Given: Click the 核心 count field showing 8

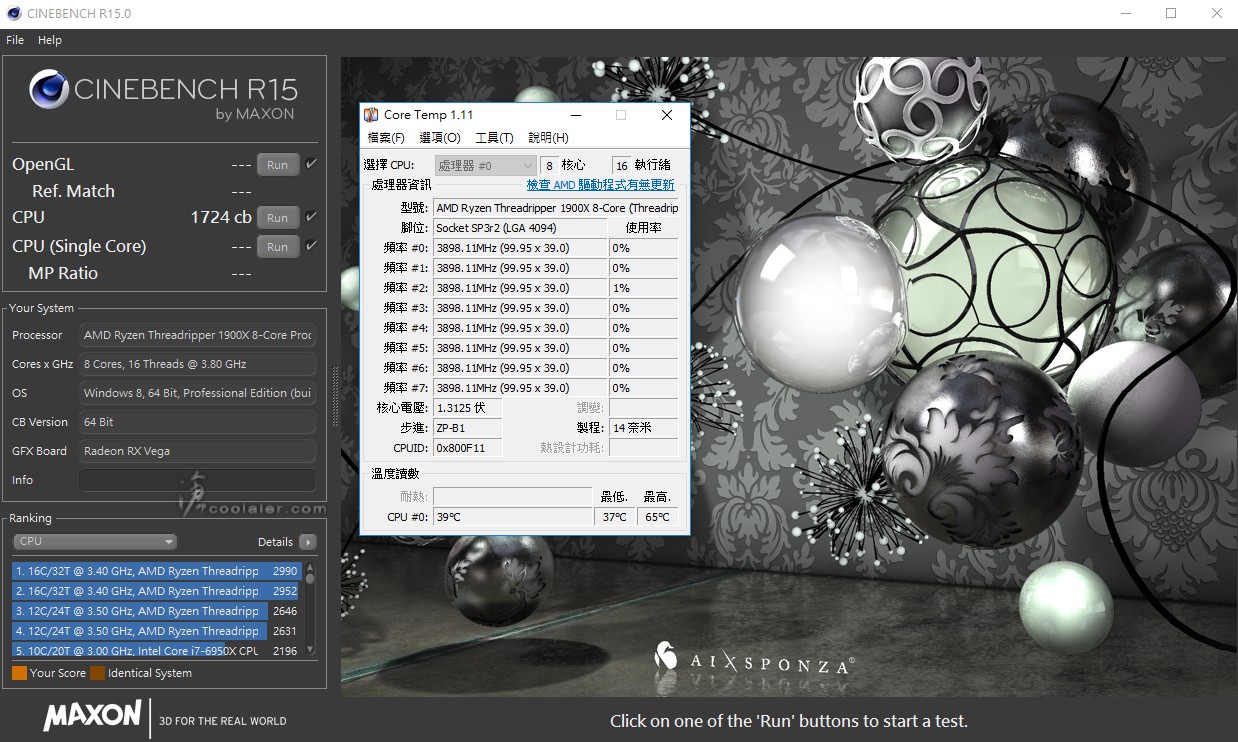Looking at the screenshot, I should tap(549, 165).
